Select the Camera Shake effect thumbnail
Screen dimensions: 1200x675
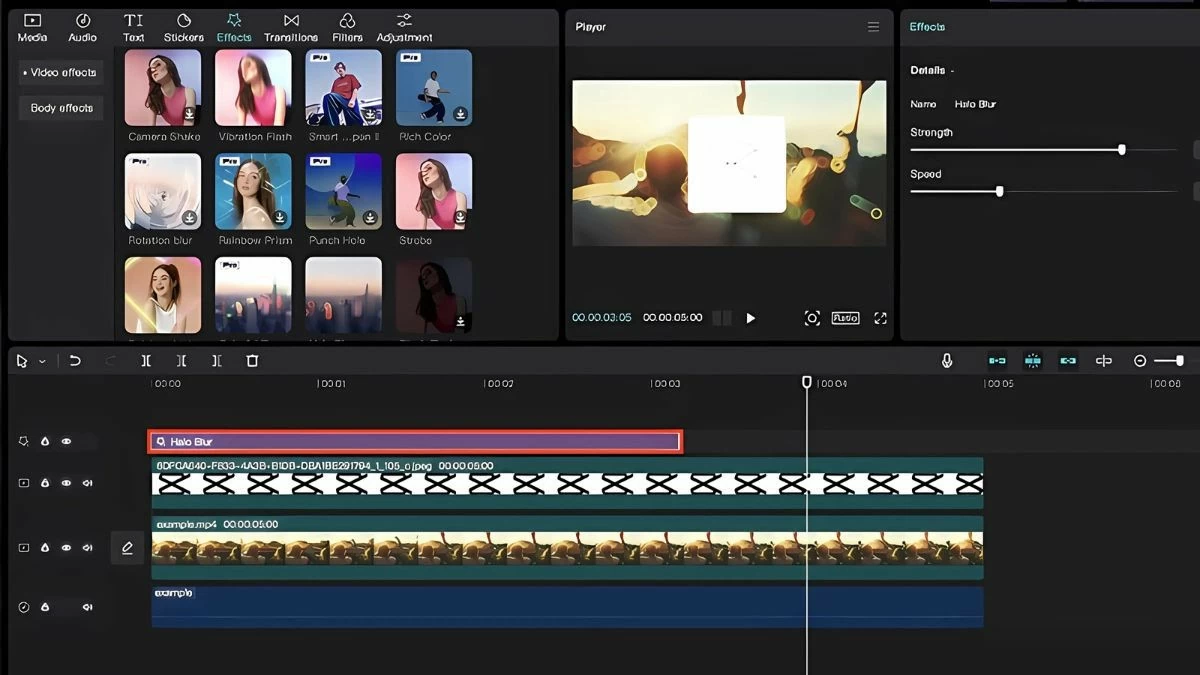[x=162, y=88]
